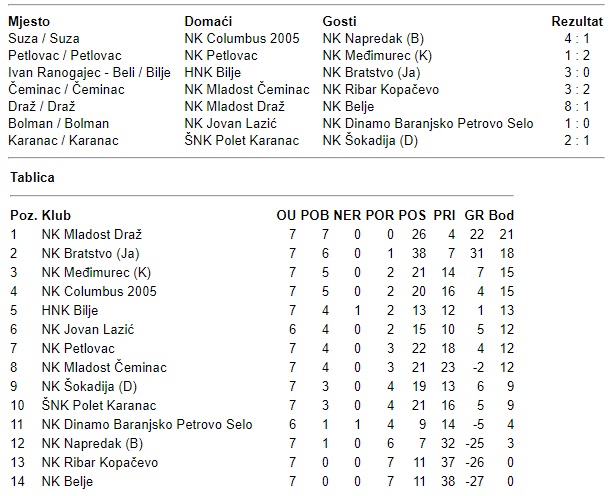Click the Klub header in standings
Image resolution: width=611 pixels, height=496 pixels.
click(56, 215)
